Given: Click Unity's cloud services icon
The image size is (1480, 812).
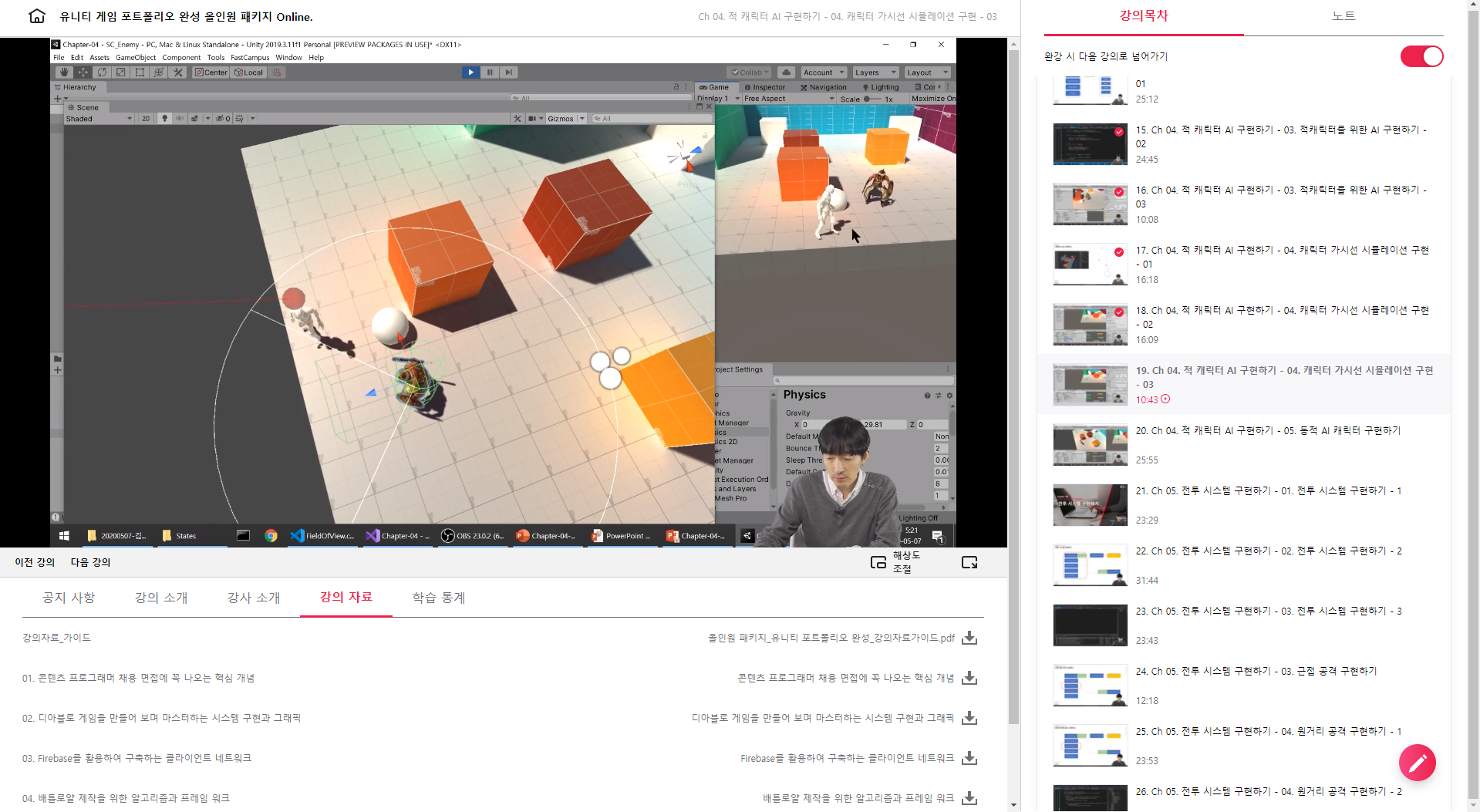Looking at the screenshot, I should pyautogui.click(x=786, y=72).
